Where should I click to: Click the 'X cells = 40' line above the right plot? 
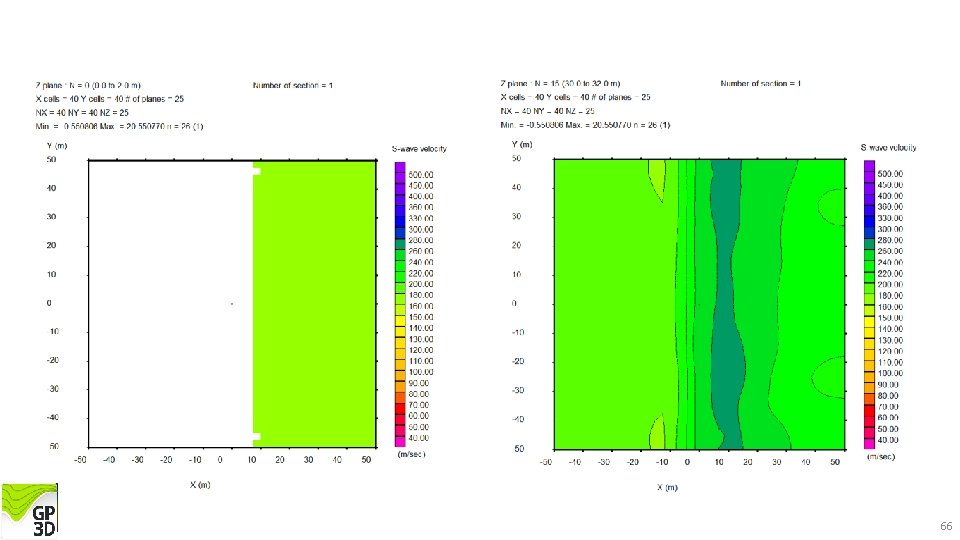point(576,97)
